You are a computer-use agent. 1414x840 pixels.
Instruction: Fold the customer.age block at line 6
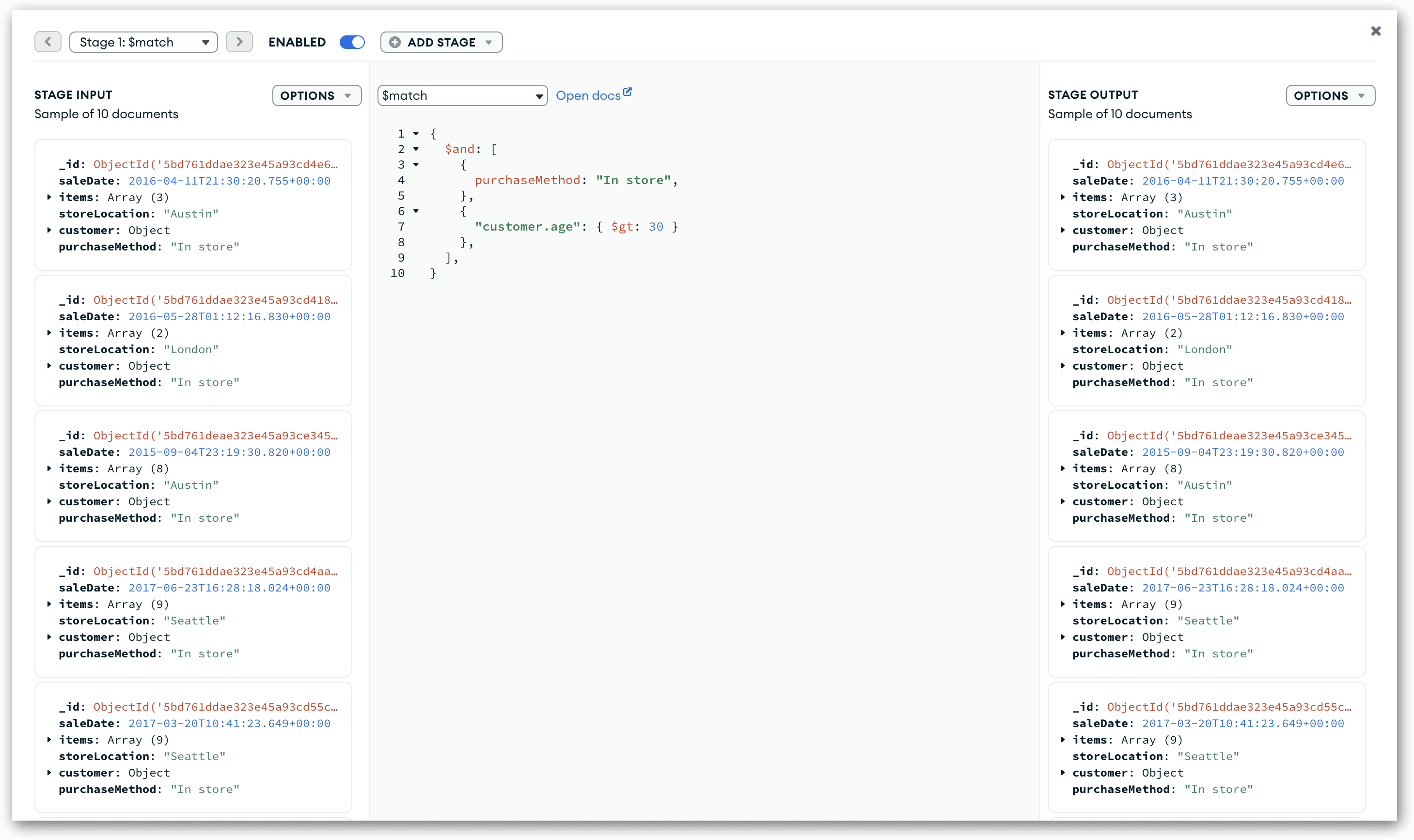(416, 211)
